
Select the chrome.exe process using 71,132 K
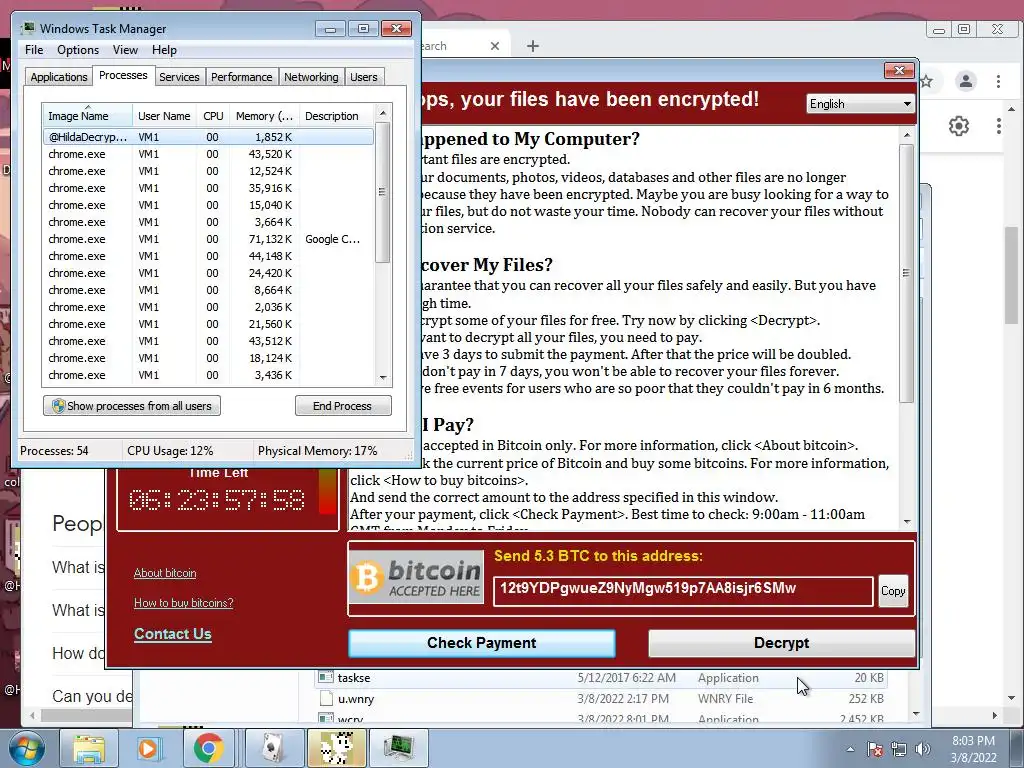coord(208,239)
